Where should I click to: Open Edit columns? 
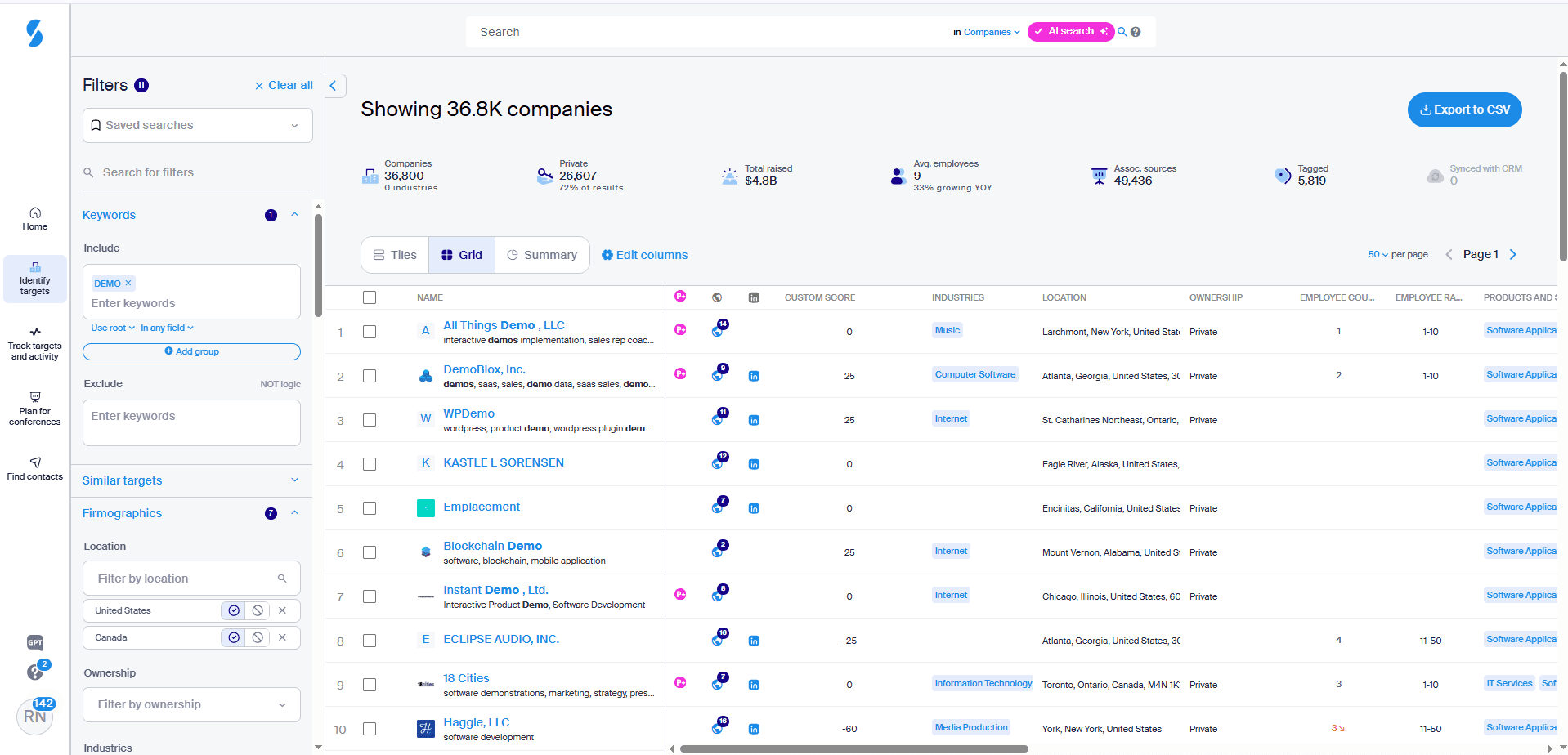click(x=645, y=255)
